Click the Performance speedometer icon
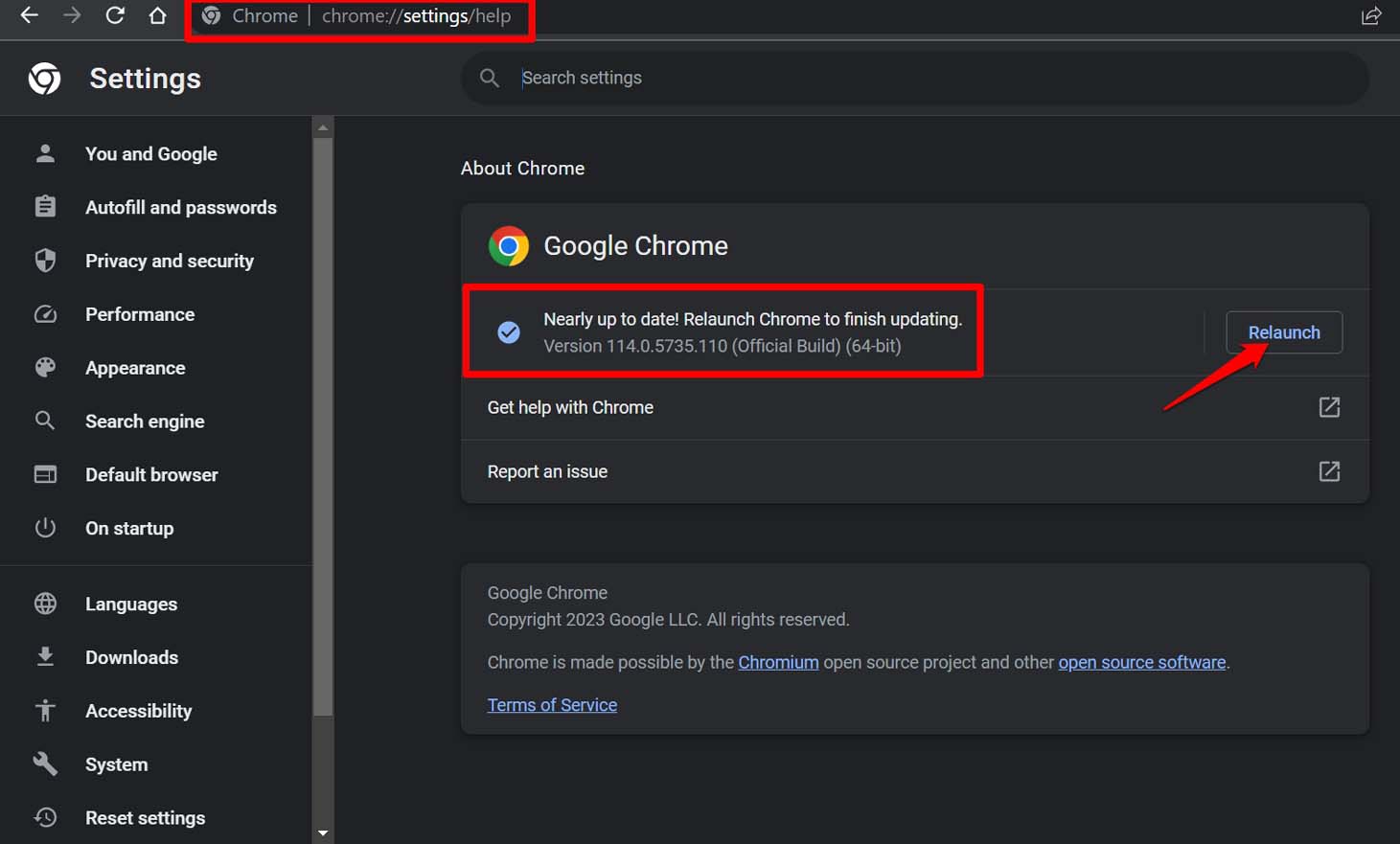1400x844 pixels. point(45,313)
